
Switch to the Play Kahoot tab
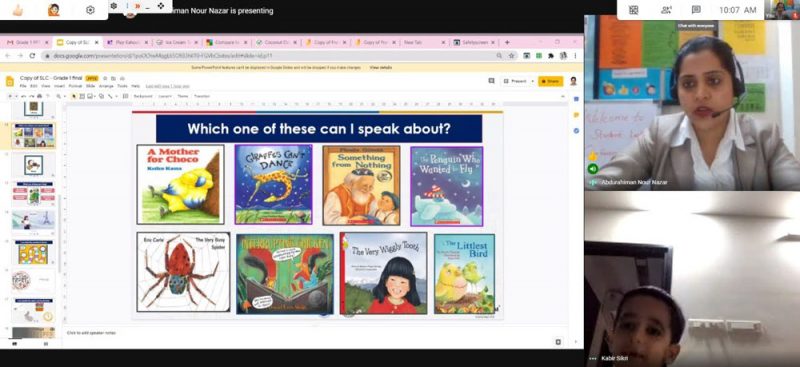pyautogui.click(x=128, y=42)
